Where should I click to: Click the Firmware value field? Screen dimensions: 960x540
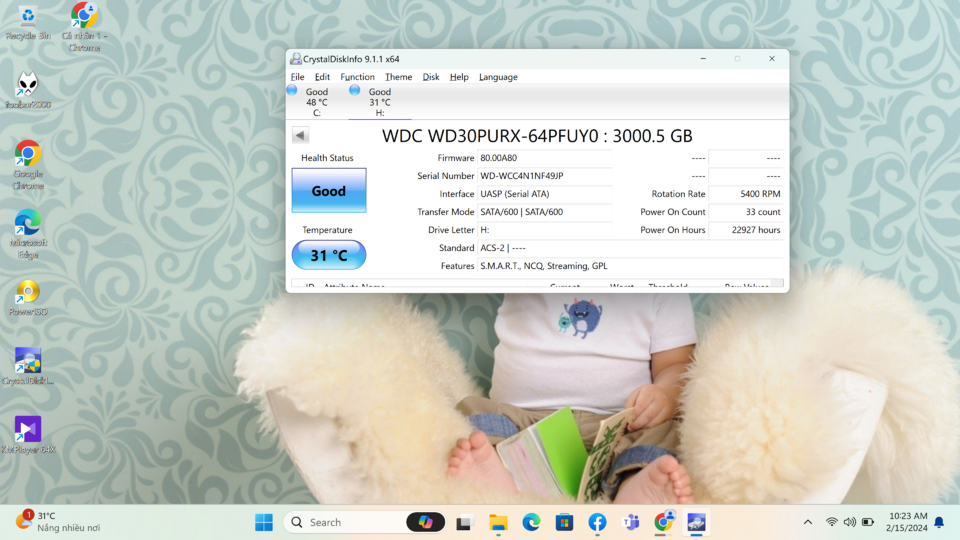(544, 158)
